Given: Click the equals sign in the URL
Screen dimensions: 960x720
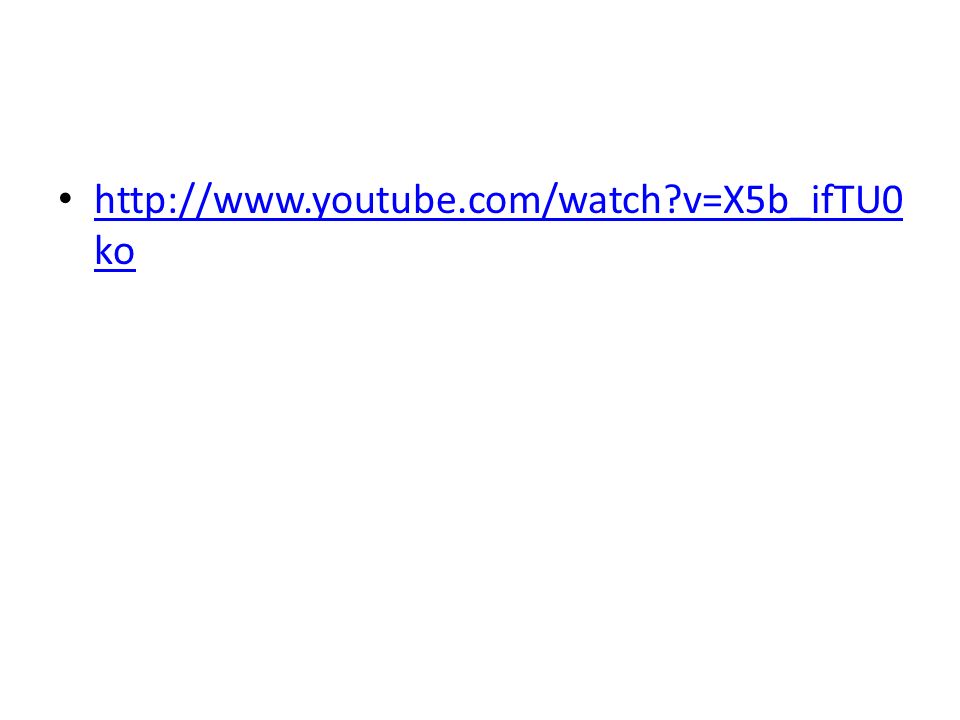Looking at the screenshot, I should (712, 202).
